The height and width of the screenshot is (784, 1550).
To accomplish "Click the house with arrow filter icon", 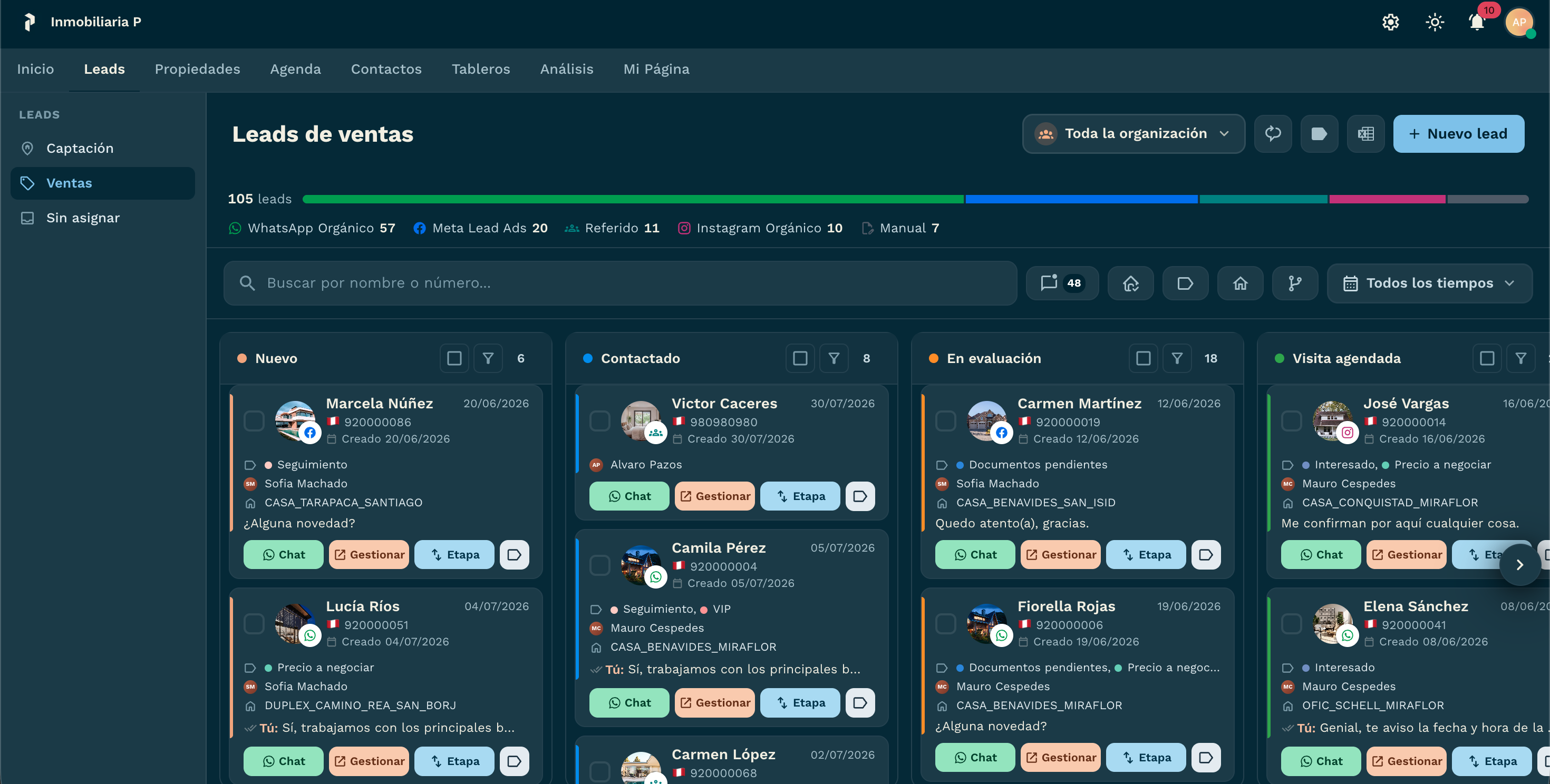I will click(1131, 283).
